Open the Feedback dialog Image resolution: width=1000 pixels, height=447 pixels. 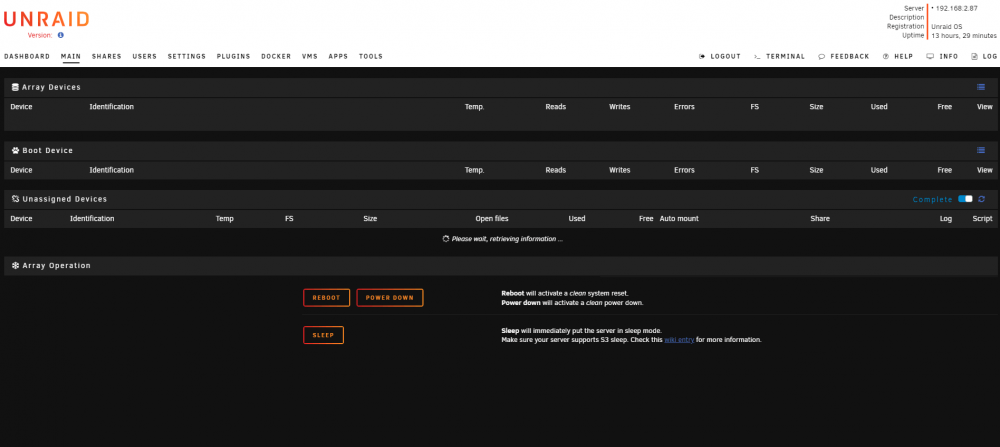(844, 56)
